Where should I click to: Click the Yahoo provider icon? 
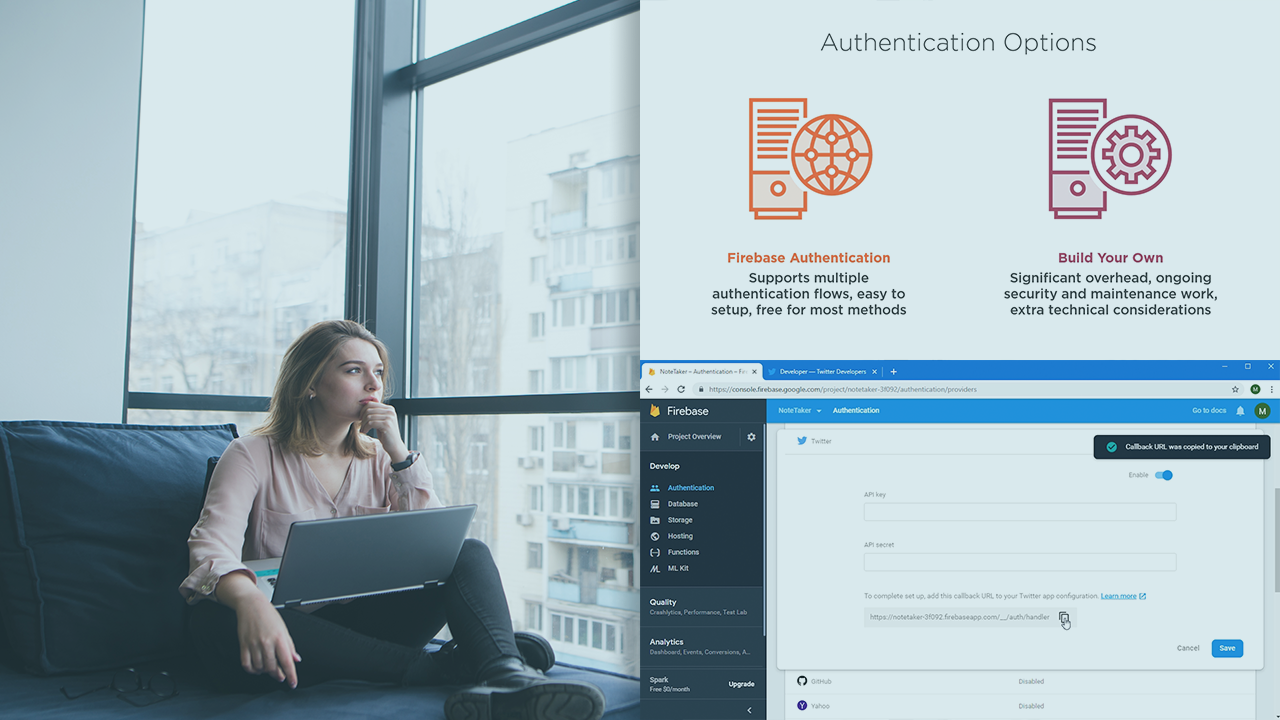[x=802, y=705]
